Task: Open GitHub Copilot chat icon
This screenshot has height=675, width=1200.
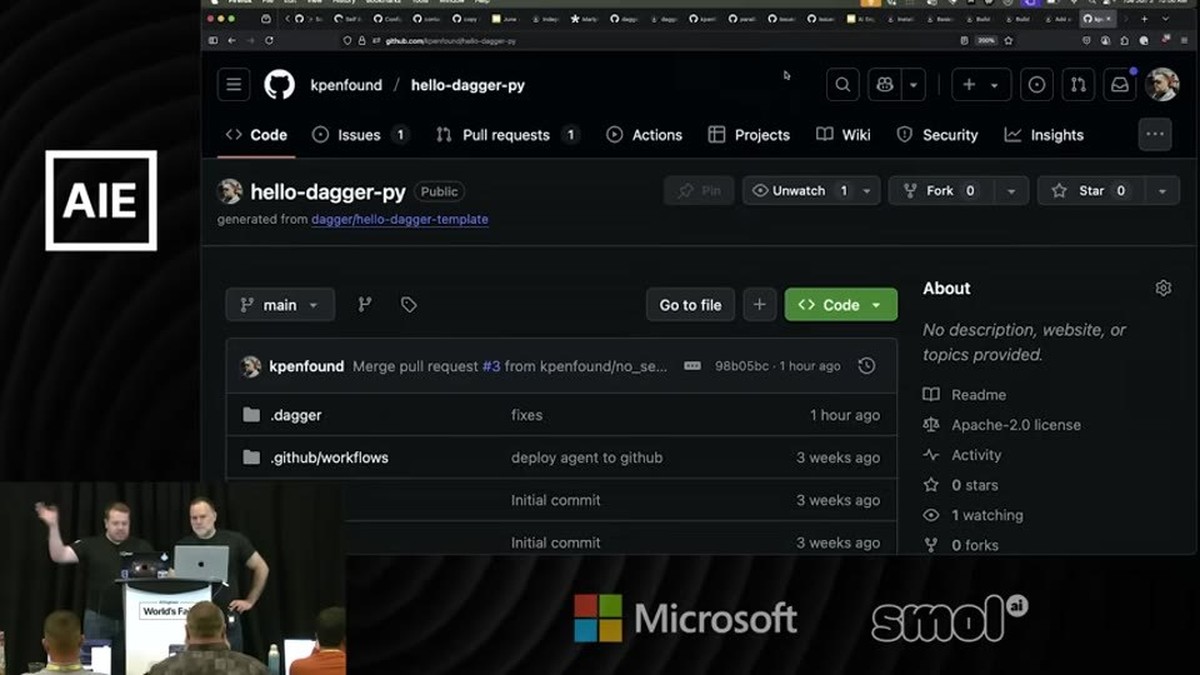Action: coord(885,85)
